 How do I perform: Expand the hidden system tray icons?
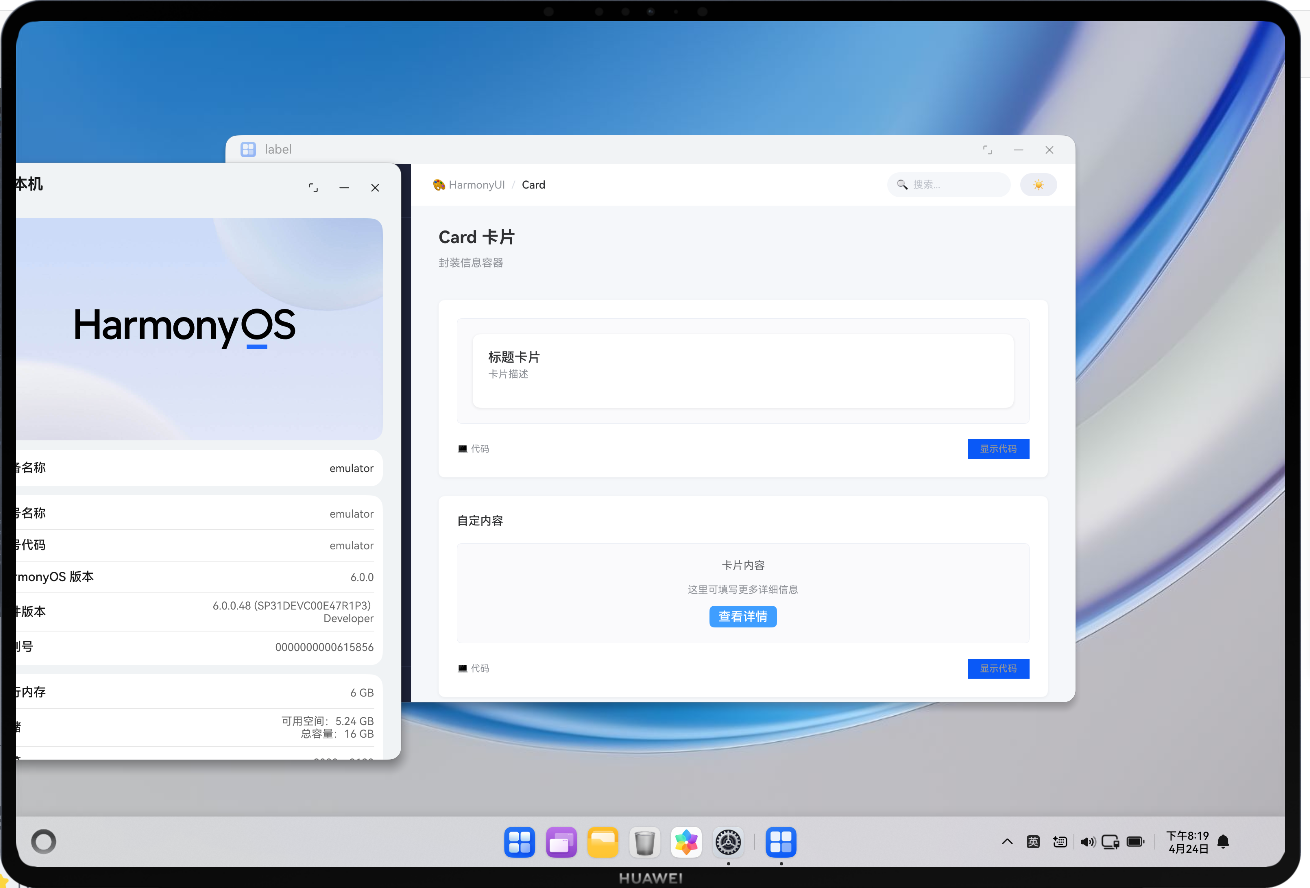click(1007, 842)
